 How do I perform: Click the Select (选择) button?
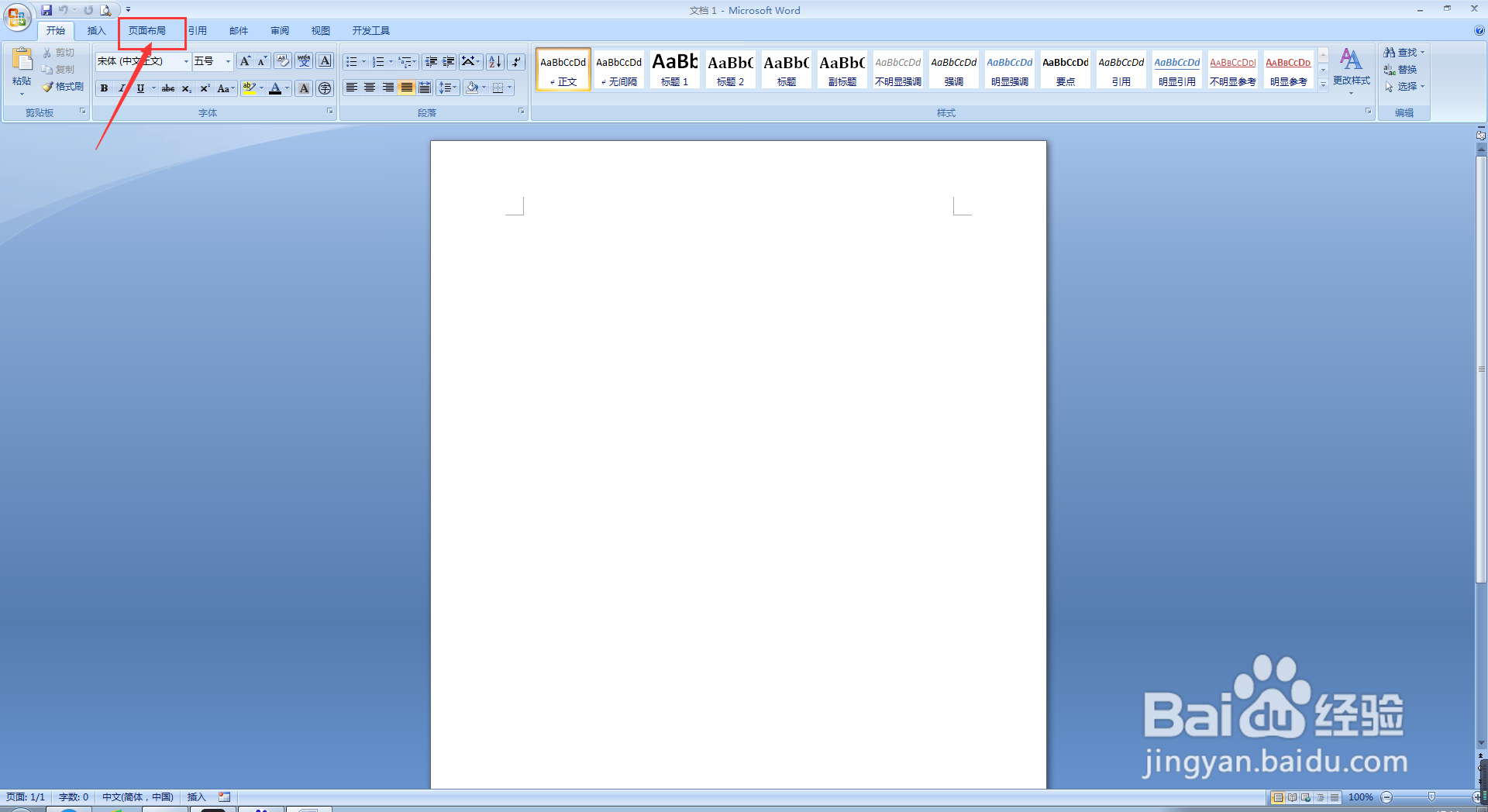[1404, 87]
